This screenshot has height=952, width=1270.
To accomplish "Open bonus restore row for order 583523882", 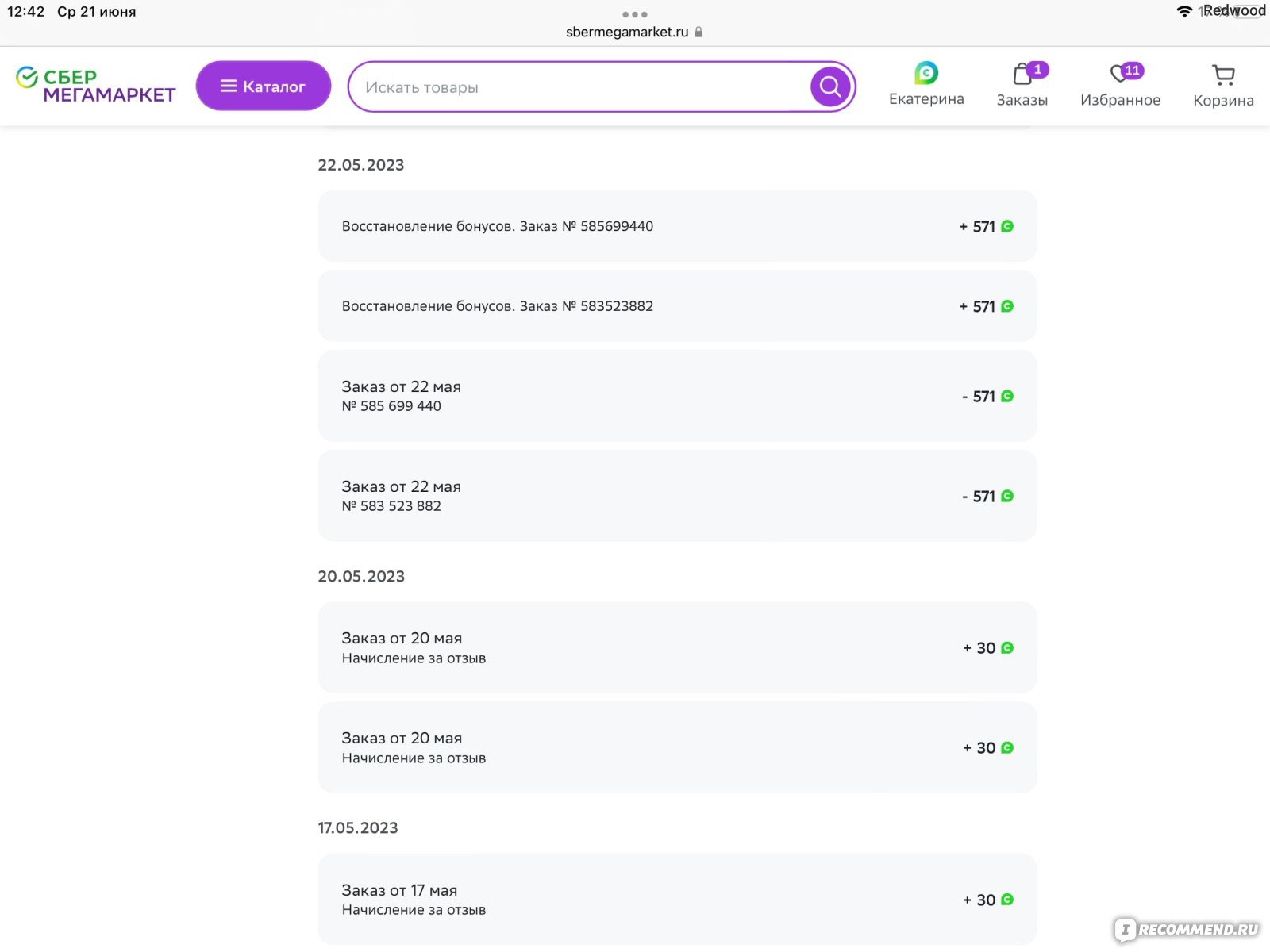I will (677, 306).
